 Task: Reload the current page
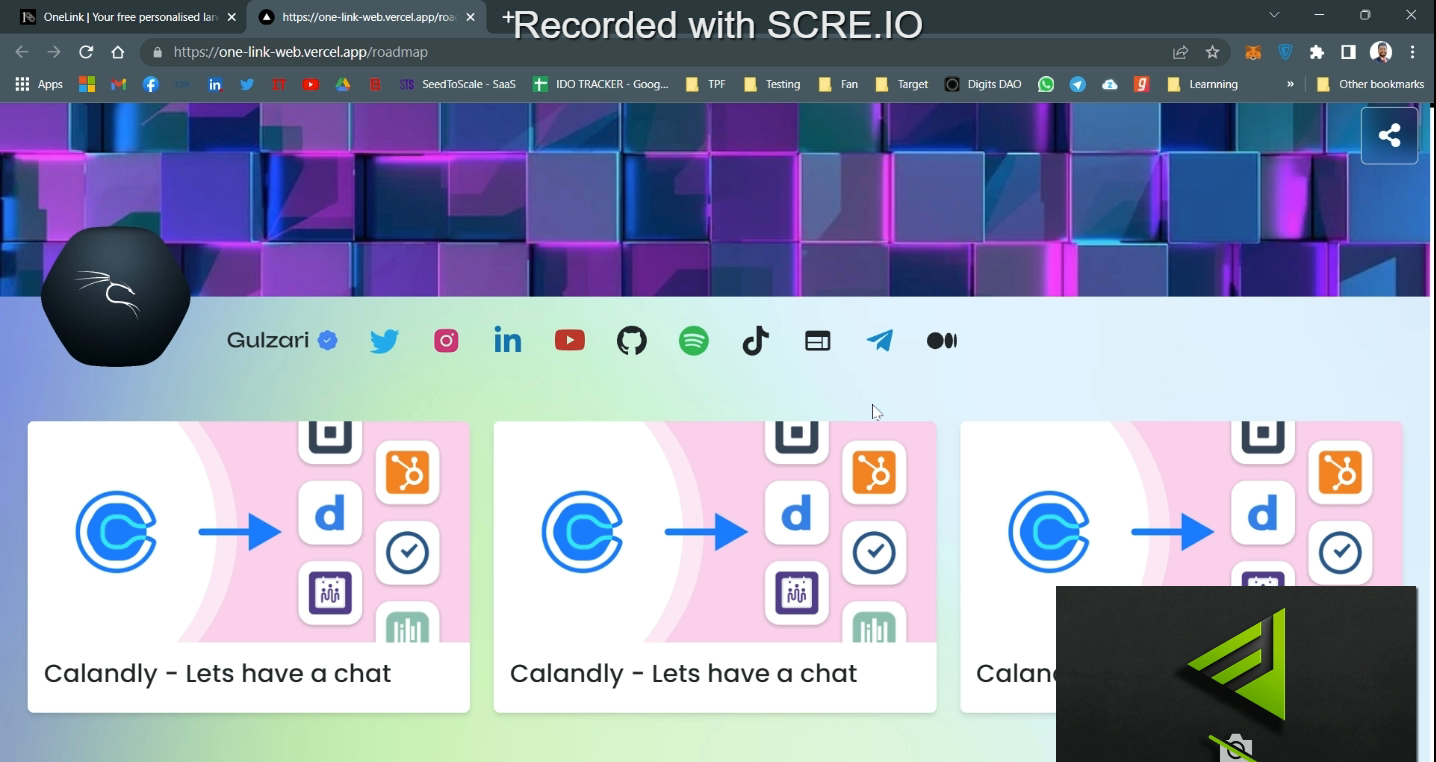(86, 52)
